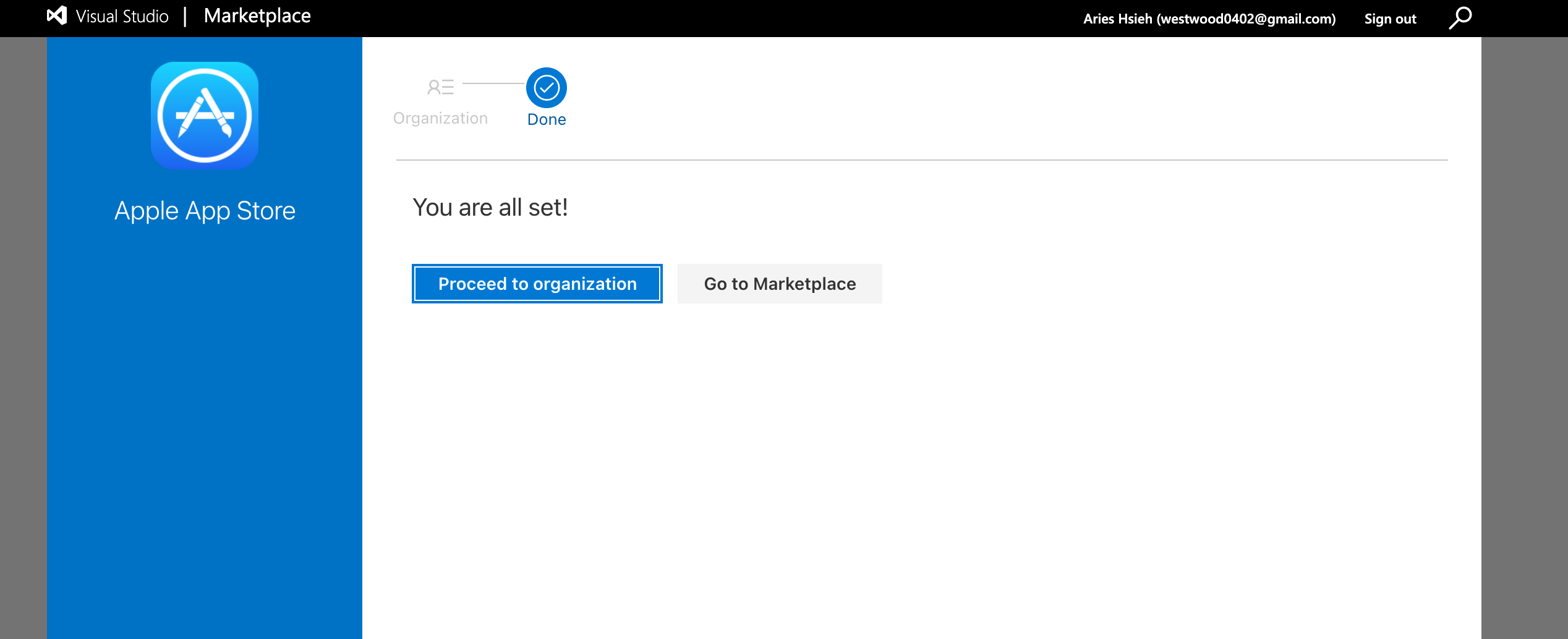
Task: Click the Visual Studio header text
Action: 122,17
